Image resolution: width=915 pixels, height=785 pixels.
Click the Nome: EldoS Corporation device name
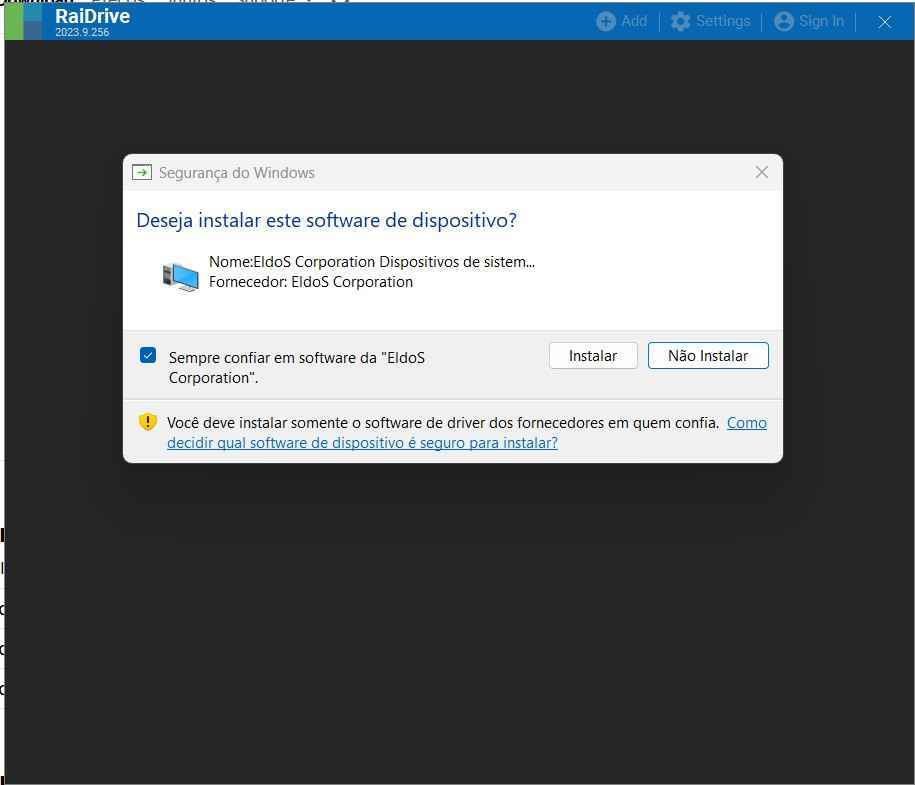tap(371, 262)
